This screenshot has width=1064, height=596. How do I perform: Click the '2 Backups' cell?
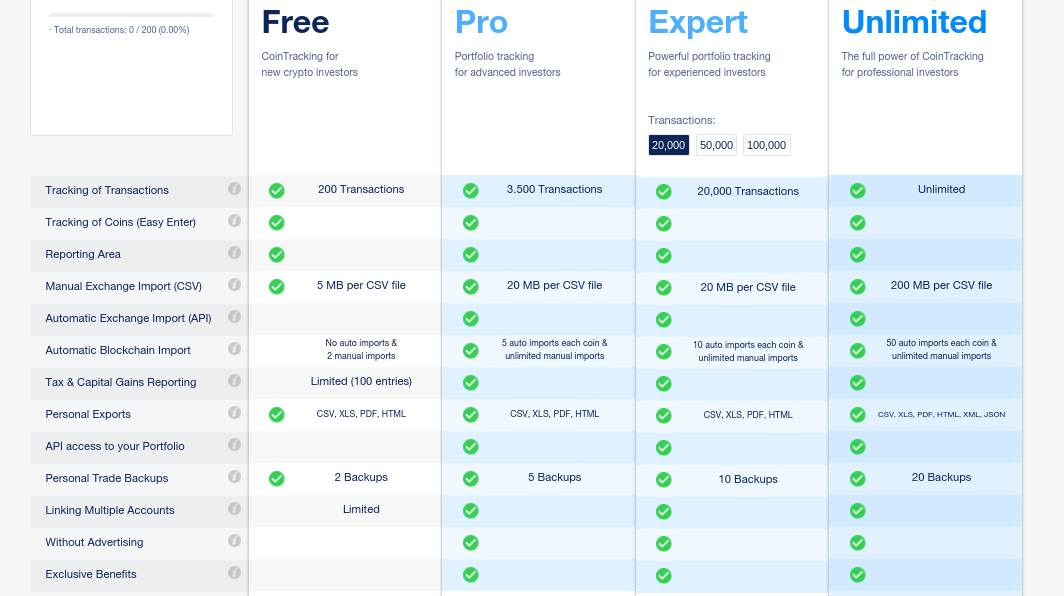pos(361,478)
